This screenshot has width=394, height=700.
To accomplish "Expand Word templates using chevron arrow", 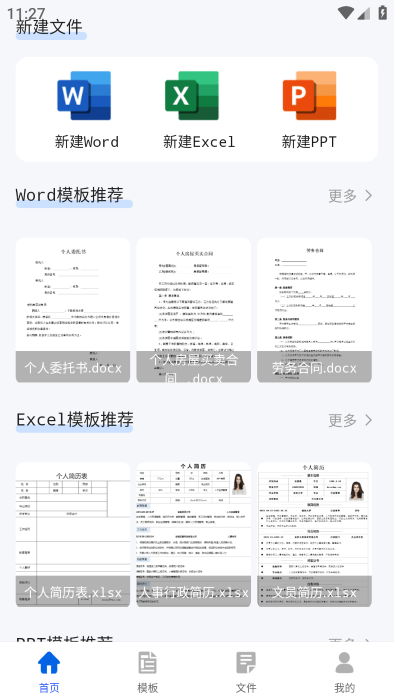I will point(369,196).
